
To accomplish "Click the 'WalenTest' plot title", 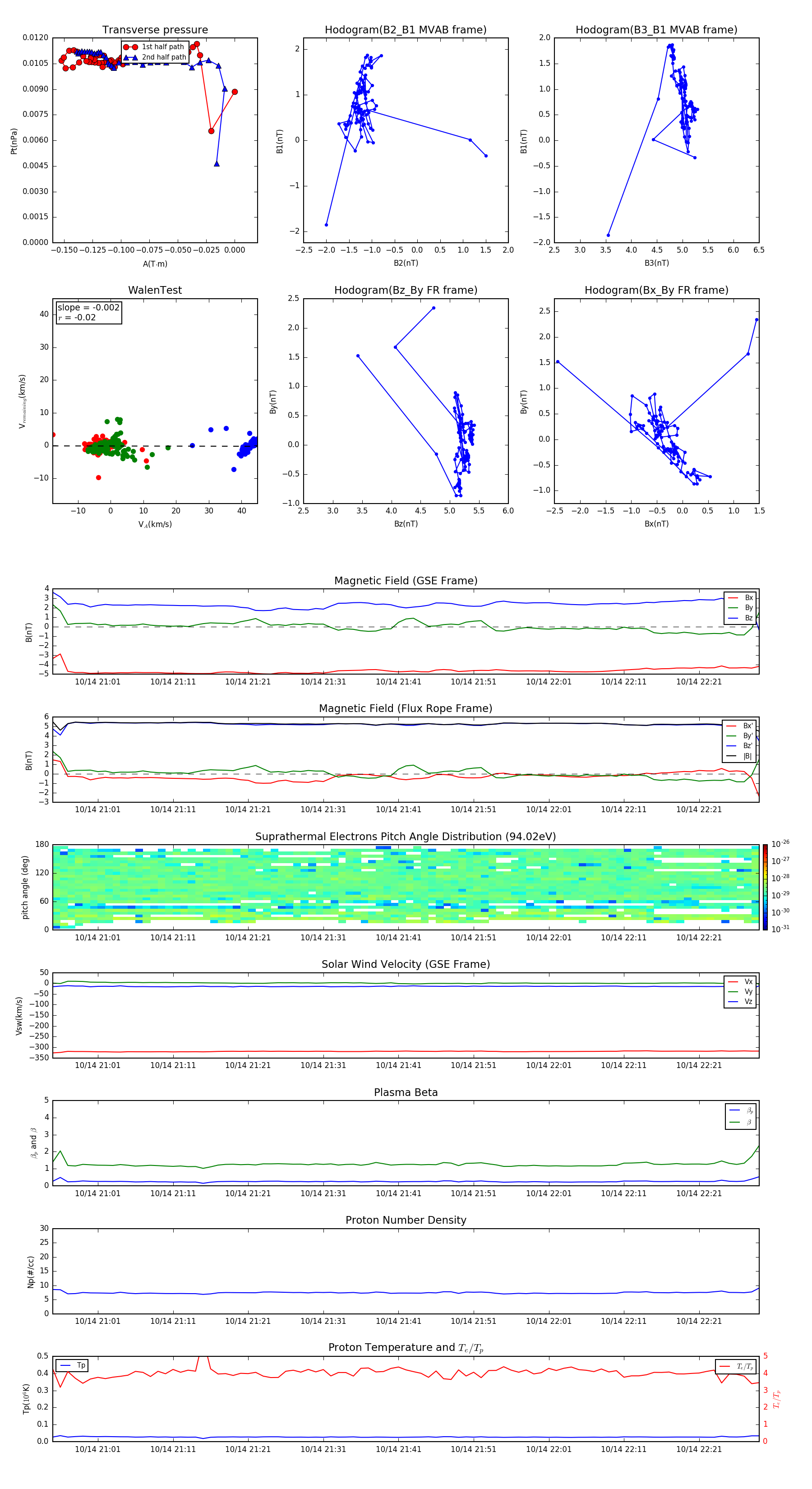I will coord(155,290).
